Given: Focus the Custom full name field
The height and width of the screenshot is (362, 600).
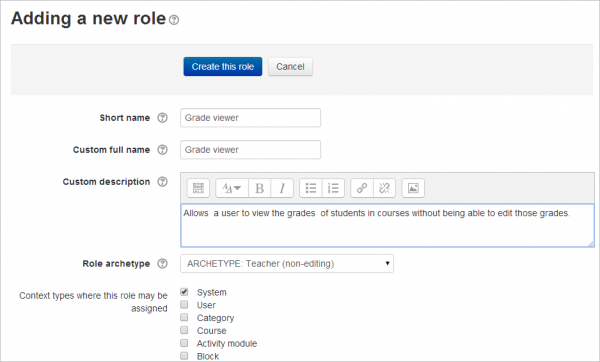Looking at the screenshot, I should (251, 150).
